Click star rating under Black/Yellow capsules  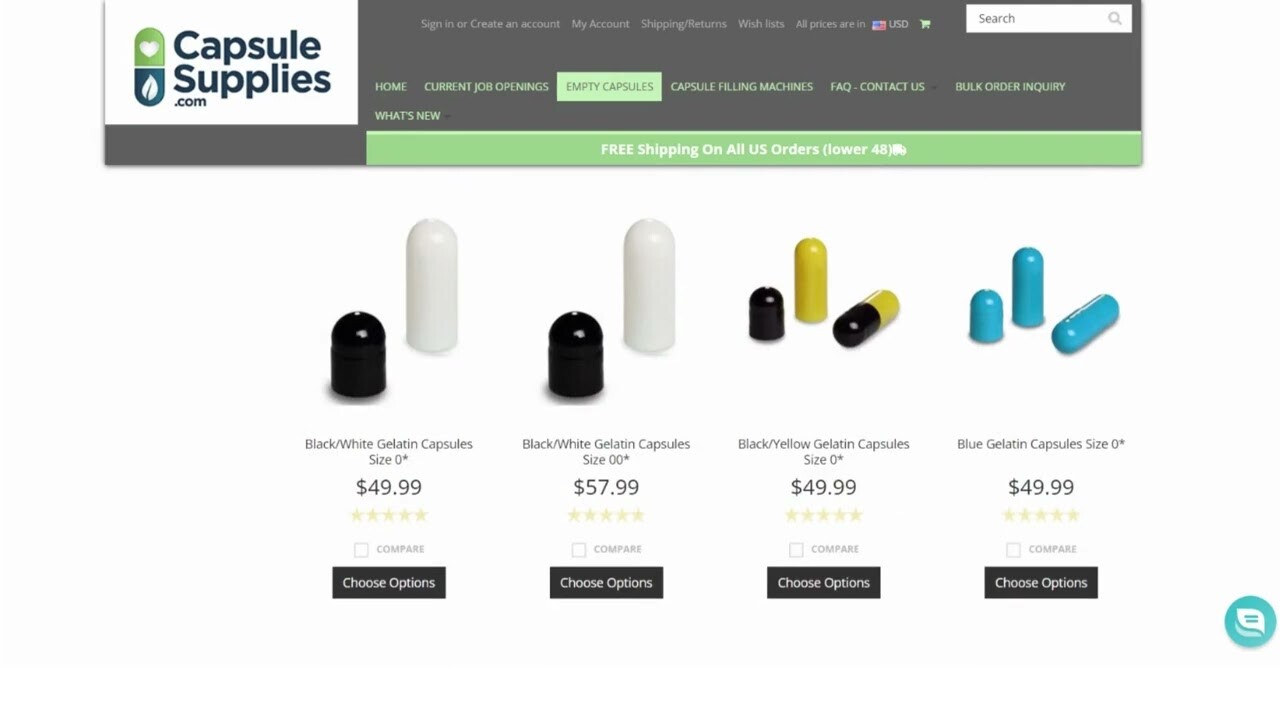(824, 515)
